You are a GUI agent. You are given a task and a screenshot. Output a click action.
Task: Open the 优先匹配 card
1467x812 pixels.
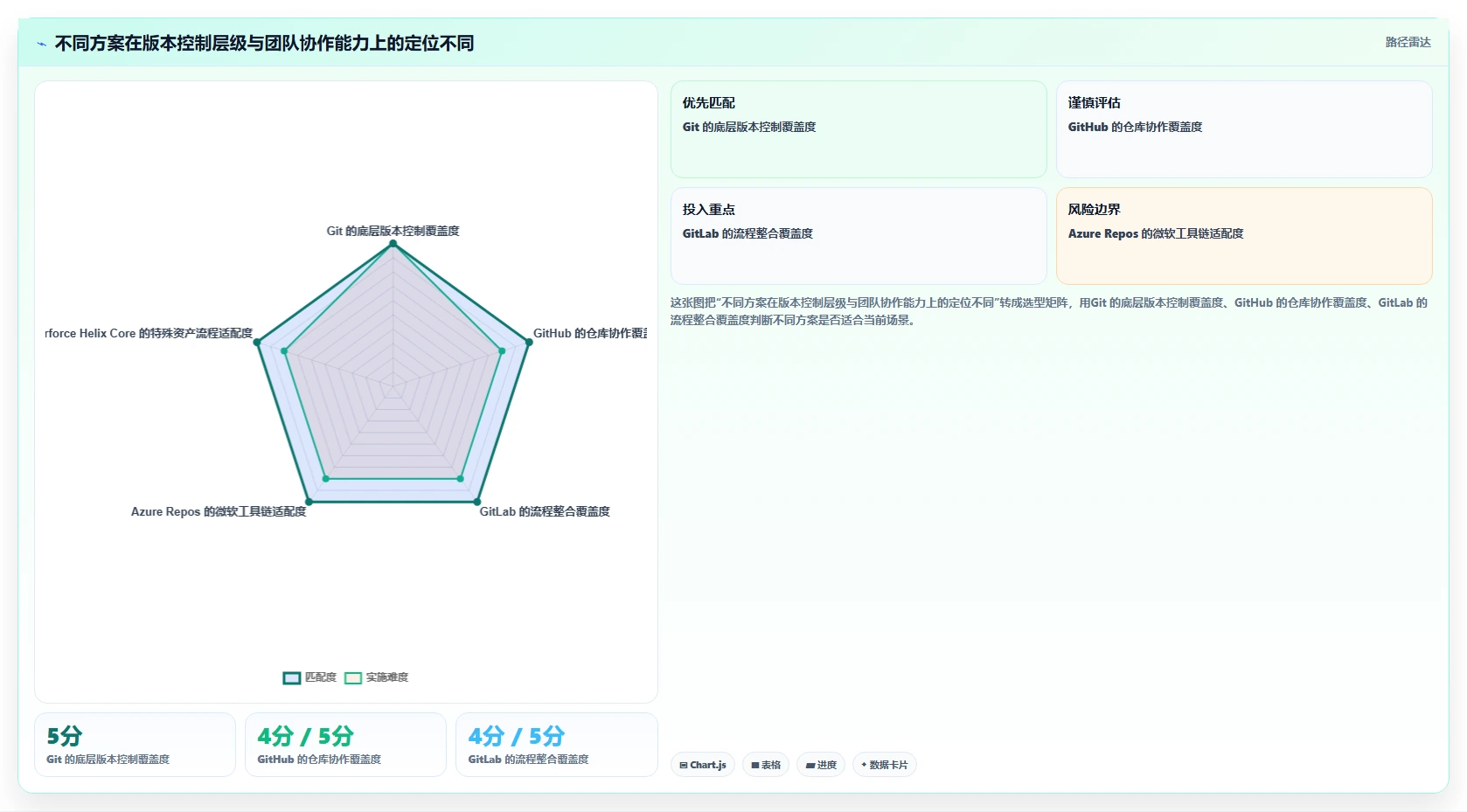pos(859,129)
